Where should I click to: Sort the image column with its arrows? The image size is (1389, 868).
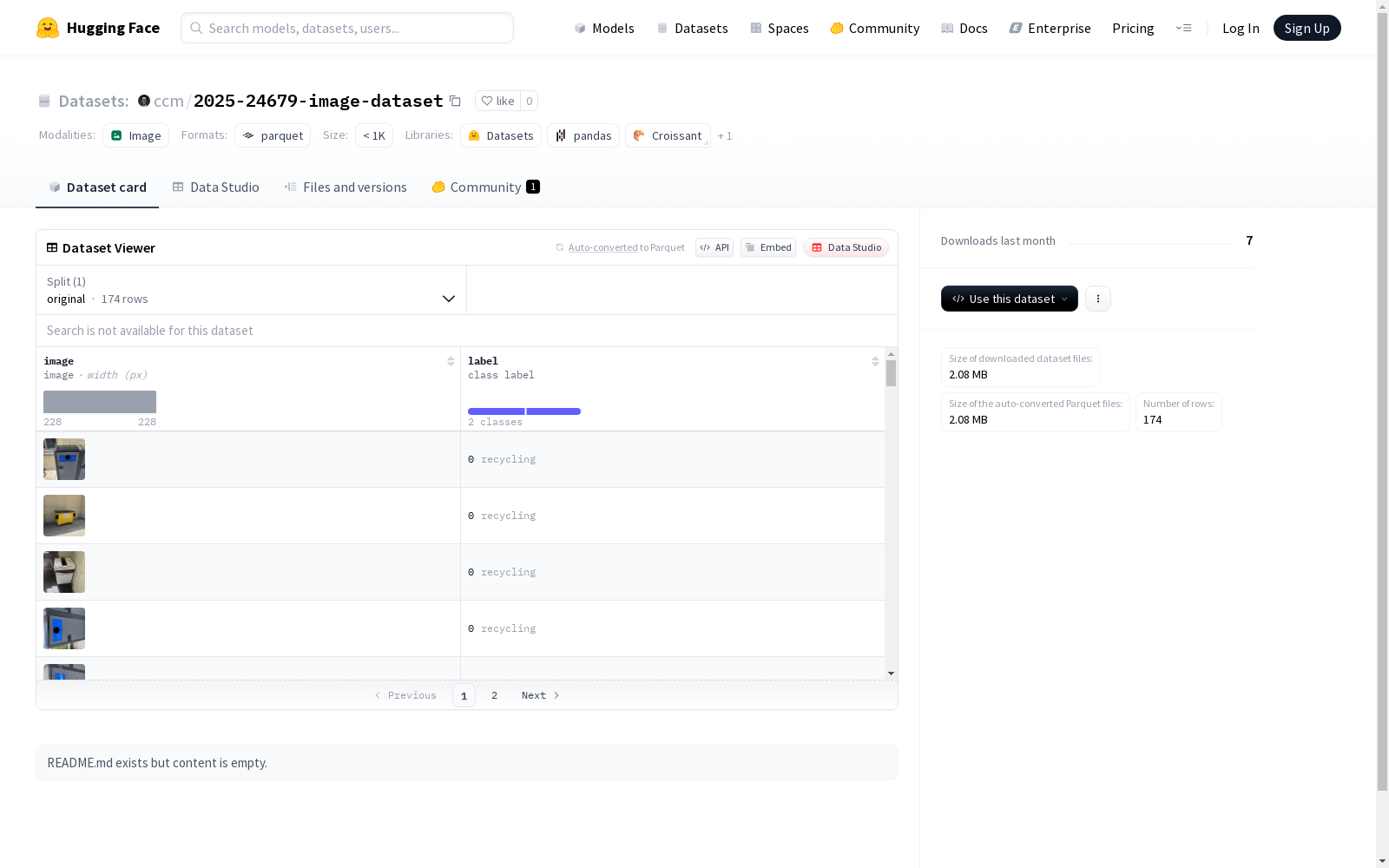click(x=451, y=361)
